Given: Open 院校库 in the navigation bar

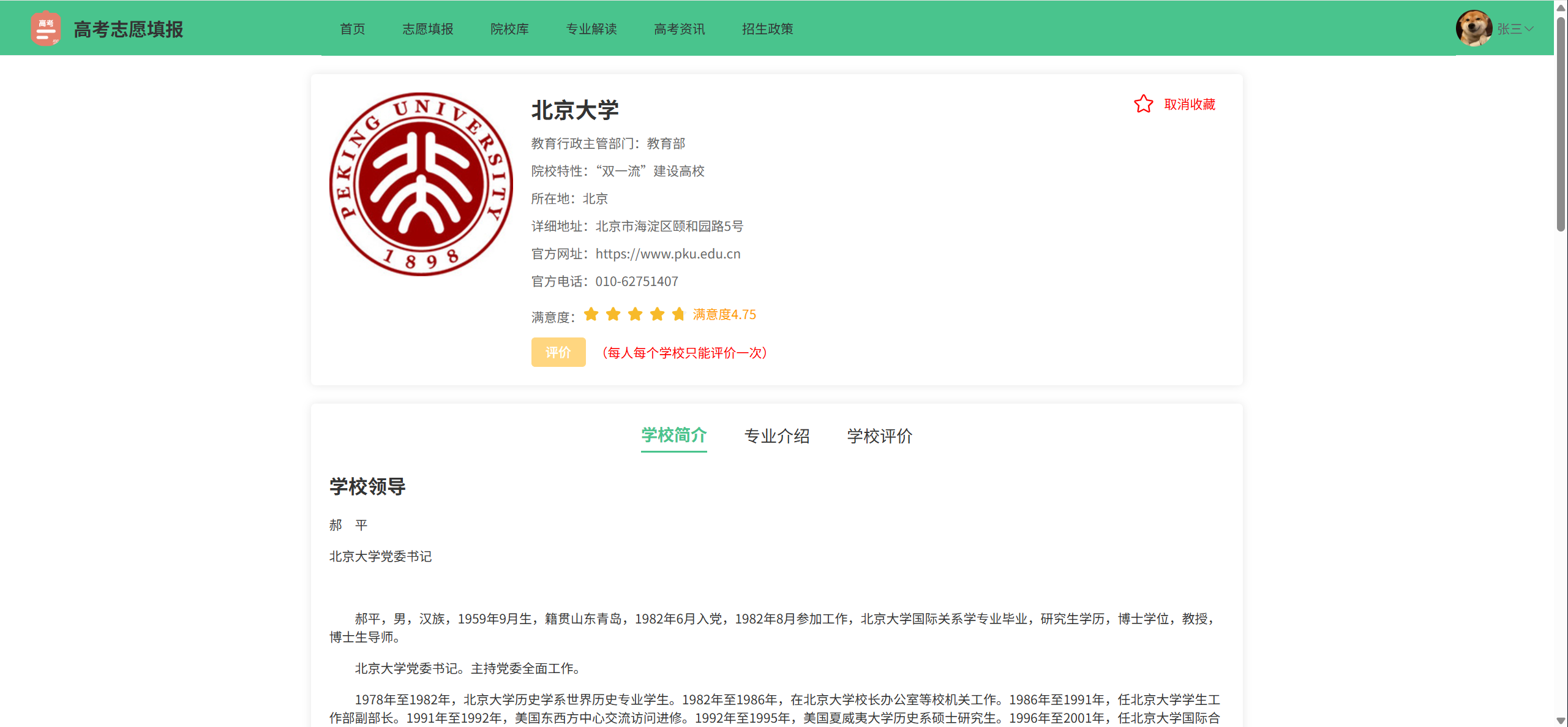Looking at the screenshot, I should click(509, 29).
